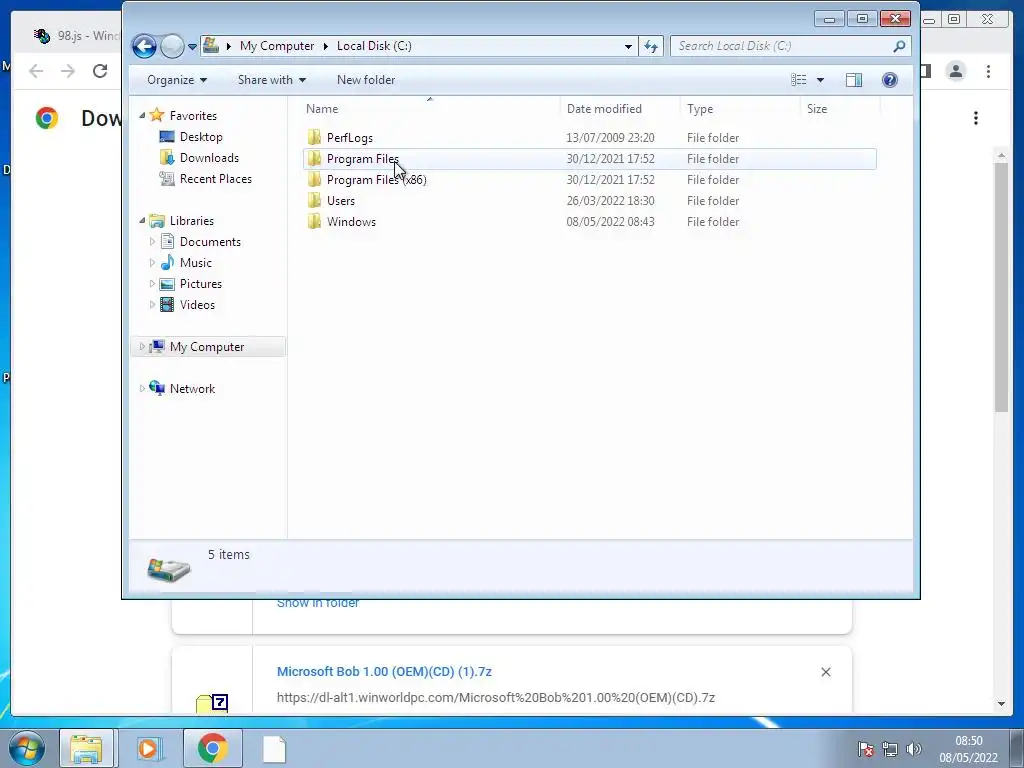Expand My Computer in navigation pane
The image size is (1024, 768).
142,347
